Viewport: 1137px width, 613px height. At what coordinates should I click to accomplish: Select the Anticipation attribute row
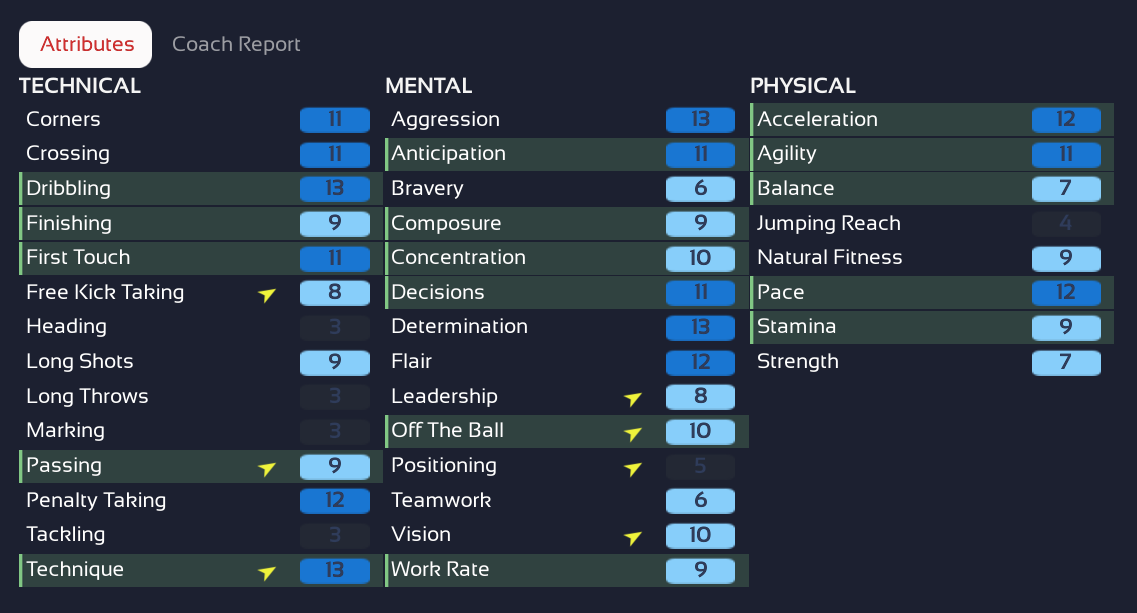(566, 153)
